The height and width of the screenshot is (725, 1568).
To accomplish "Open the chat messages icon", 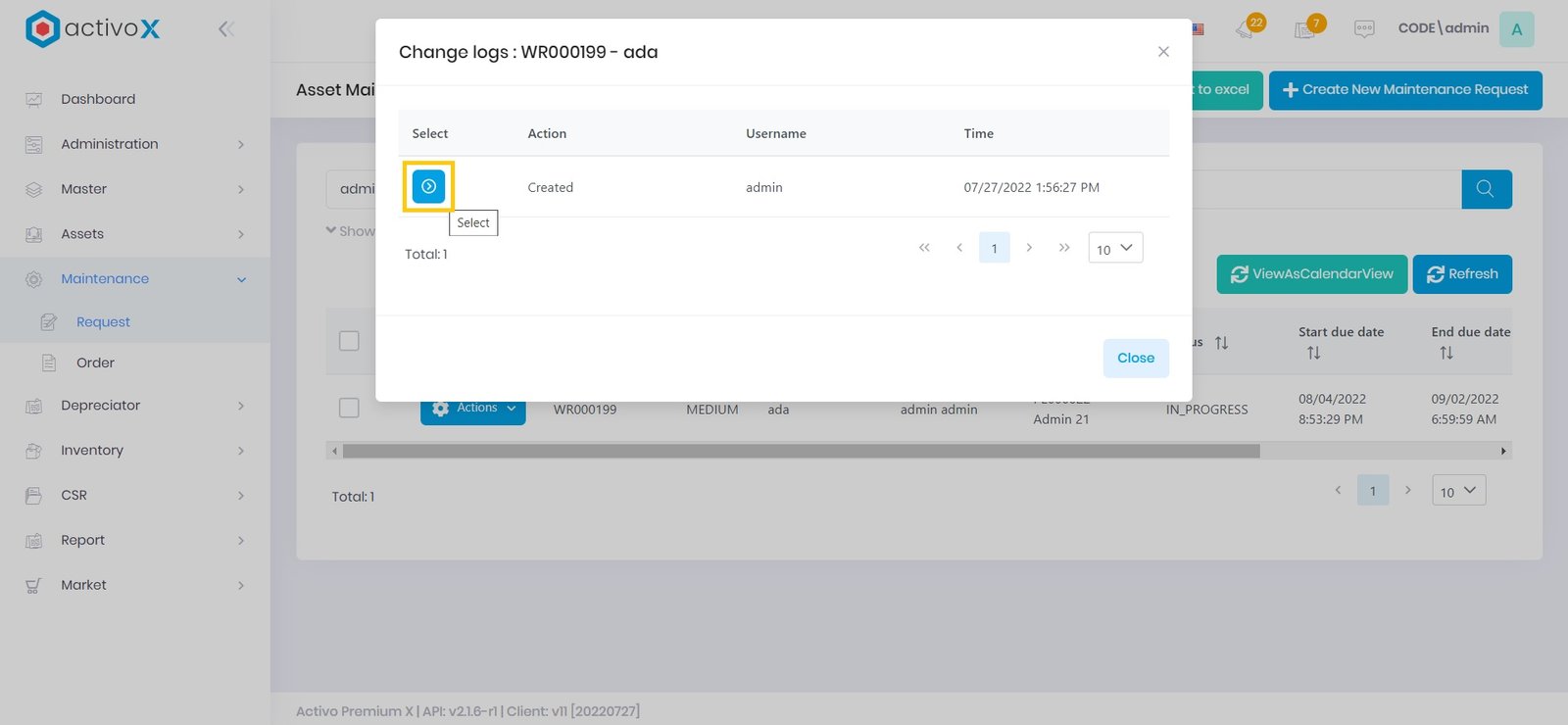I will pos(1364,29).
